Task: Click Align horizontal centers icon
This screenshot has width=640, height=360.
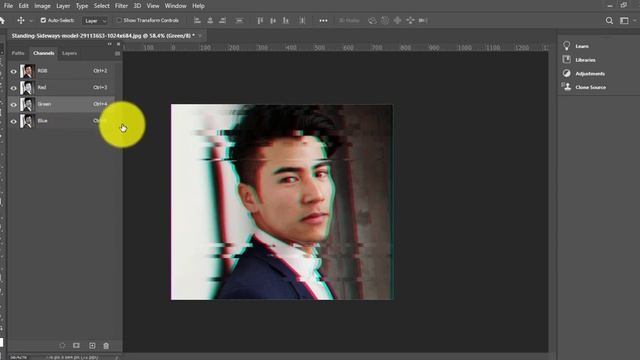Action: [x=210, y=20]
